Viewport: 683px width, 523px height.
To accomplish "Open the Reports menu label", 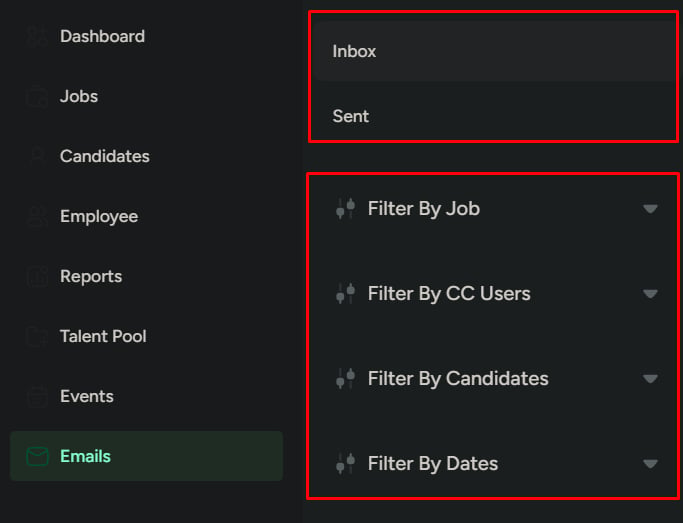I will point(91,277).
